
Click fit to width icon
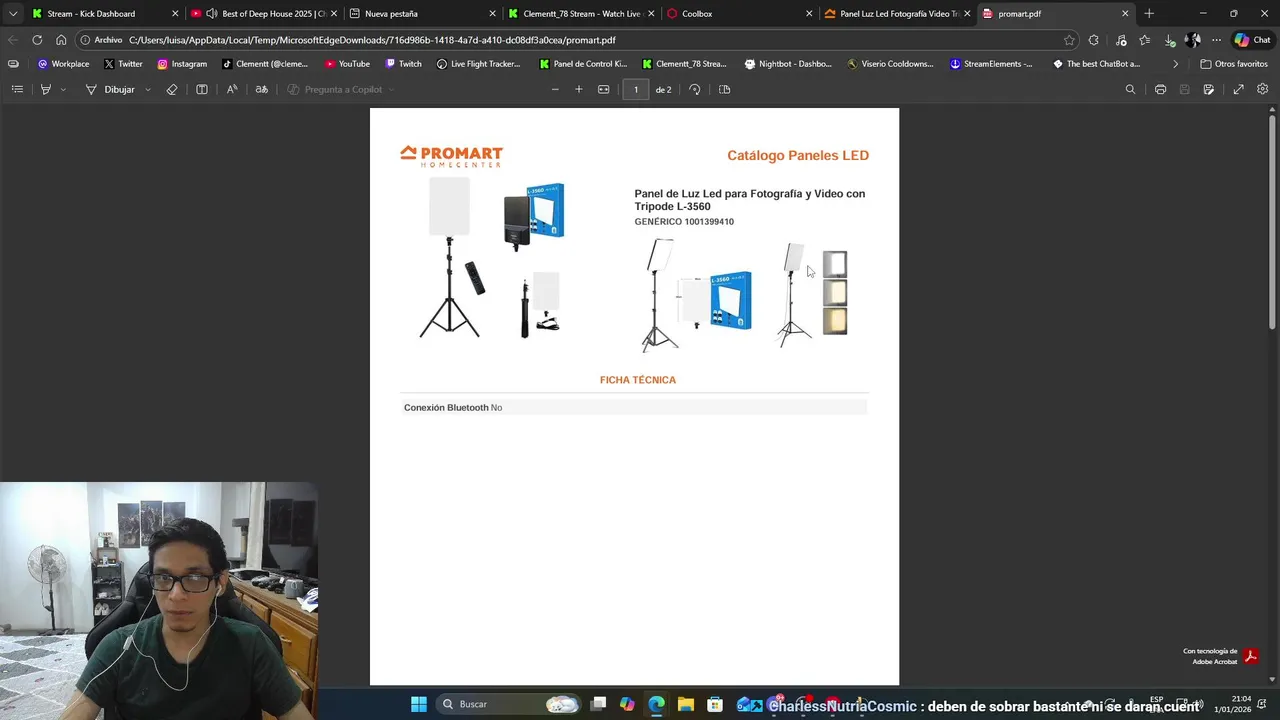point(603,89)
